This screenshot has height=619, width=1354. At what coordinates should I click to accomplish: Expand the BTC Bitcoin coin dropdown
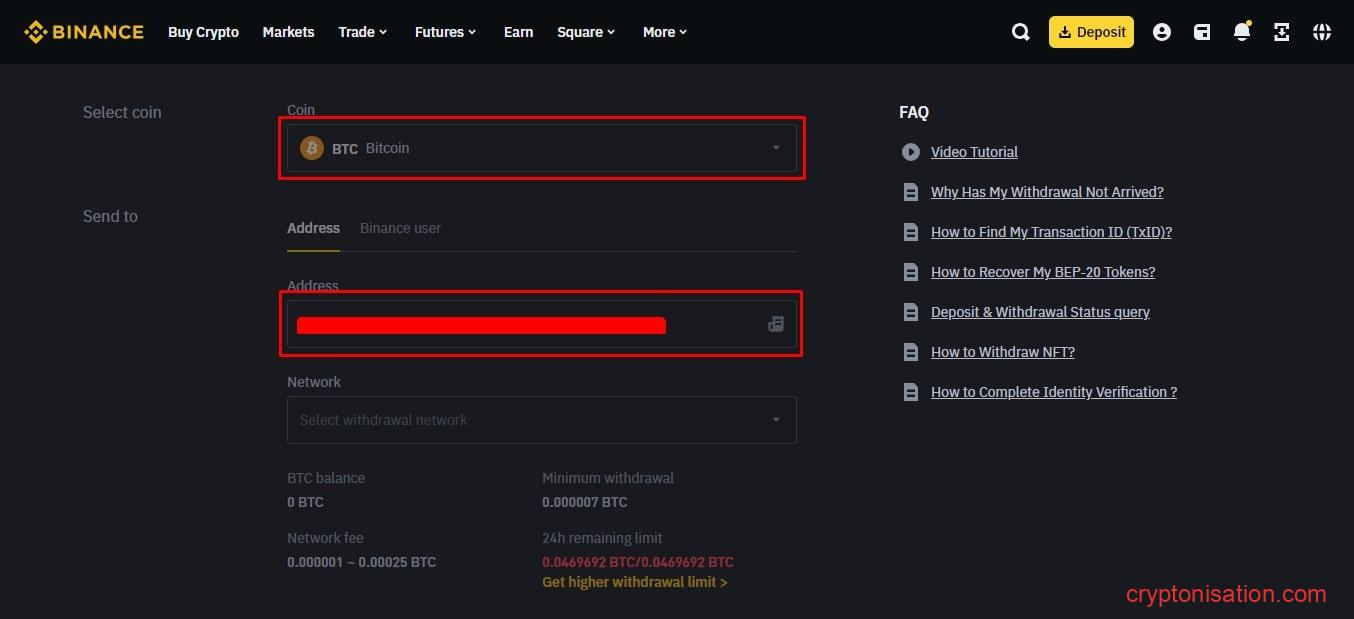[541, 148]
